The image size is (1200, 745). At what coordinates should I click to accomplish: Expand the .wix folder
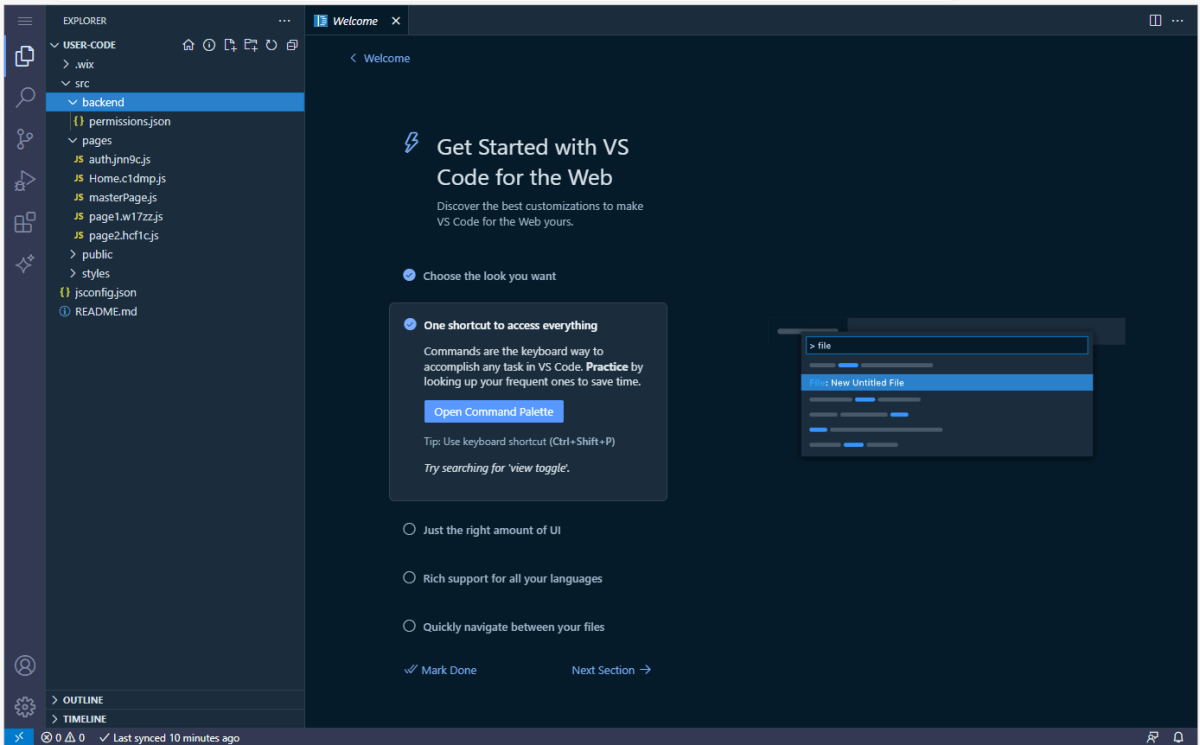175,64
